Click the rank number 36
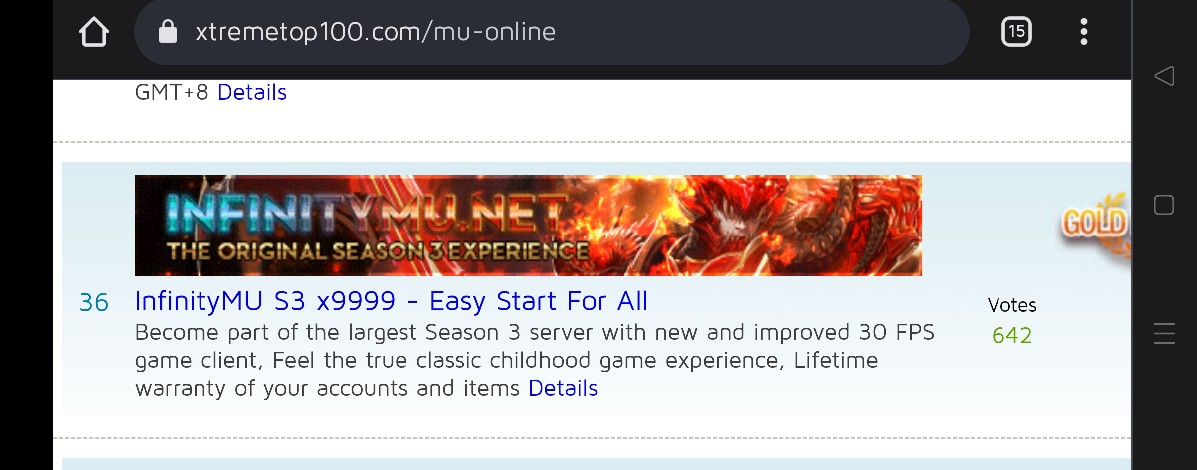Screen dimensions: 1197x470 94,303
